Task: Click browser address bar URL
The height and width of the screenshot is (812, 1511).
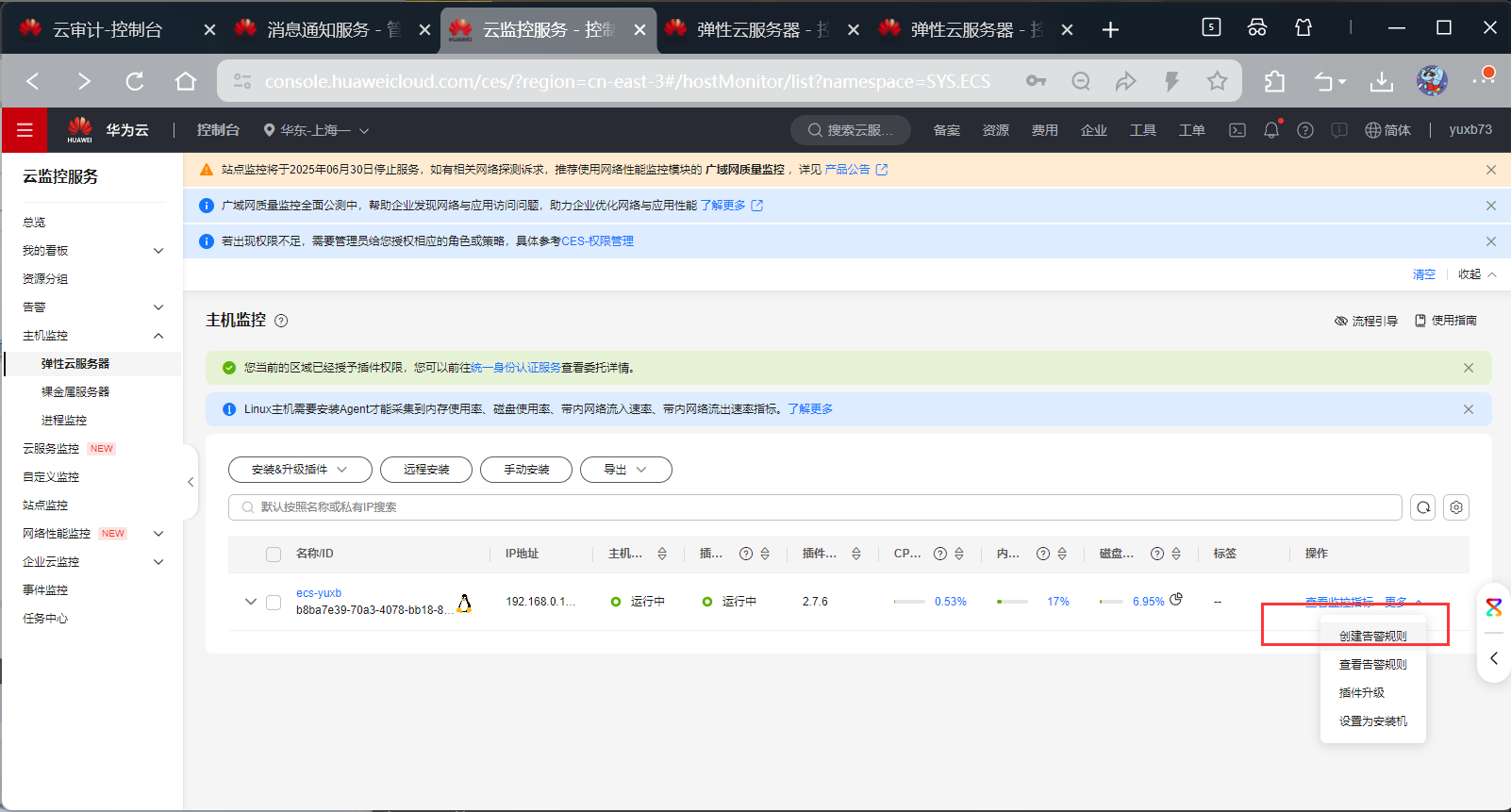Action: (x=627, y=81)
